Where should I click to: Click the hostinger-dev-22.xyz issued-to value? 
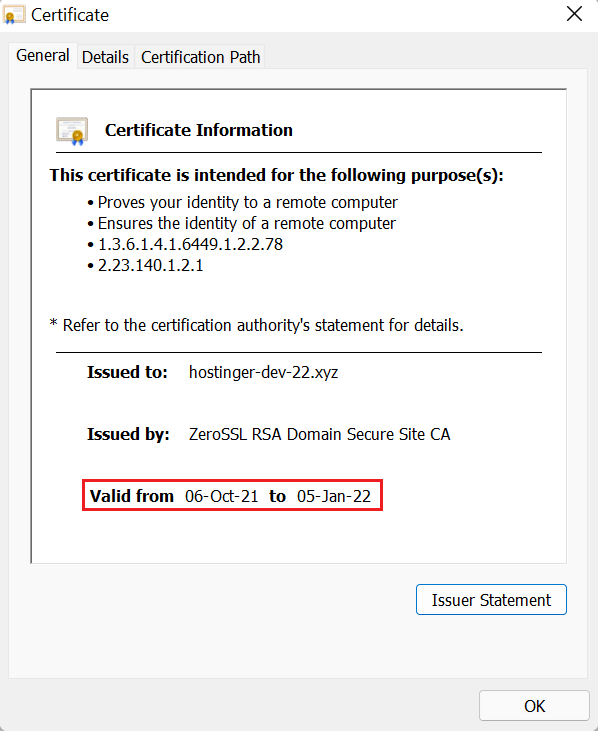click(x=263, y=372)
